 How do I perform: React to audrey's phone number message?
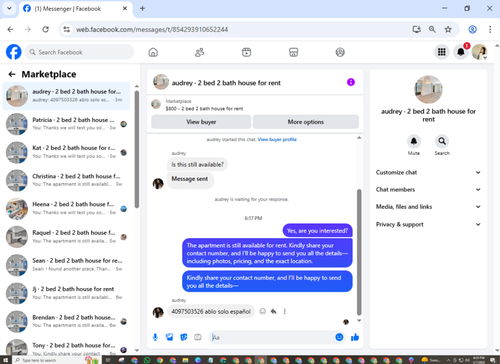pos(263,311)
